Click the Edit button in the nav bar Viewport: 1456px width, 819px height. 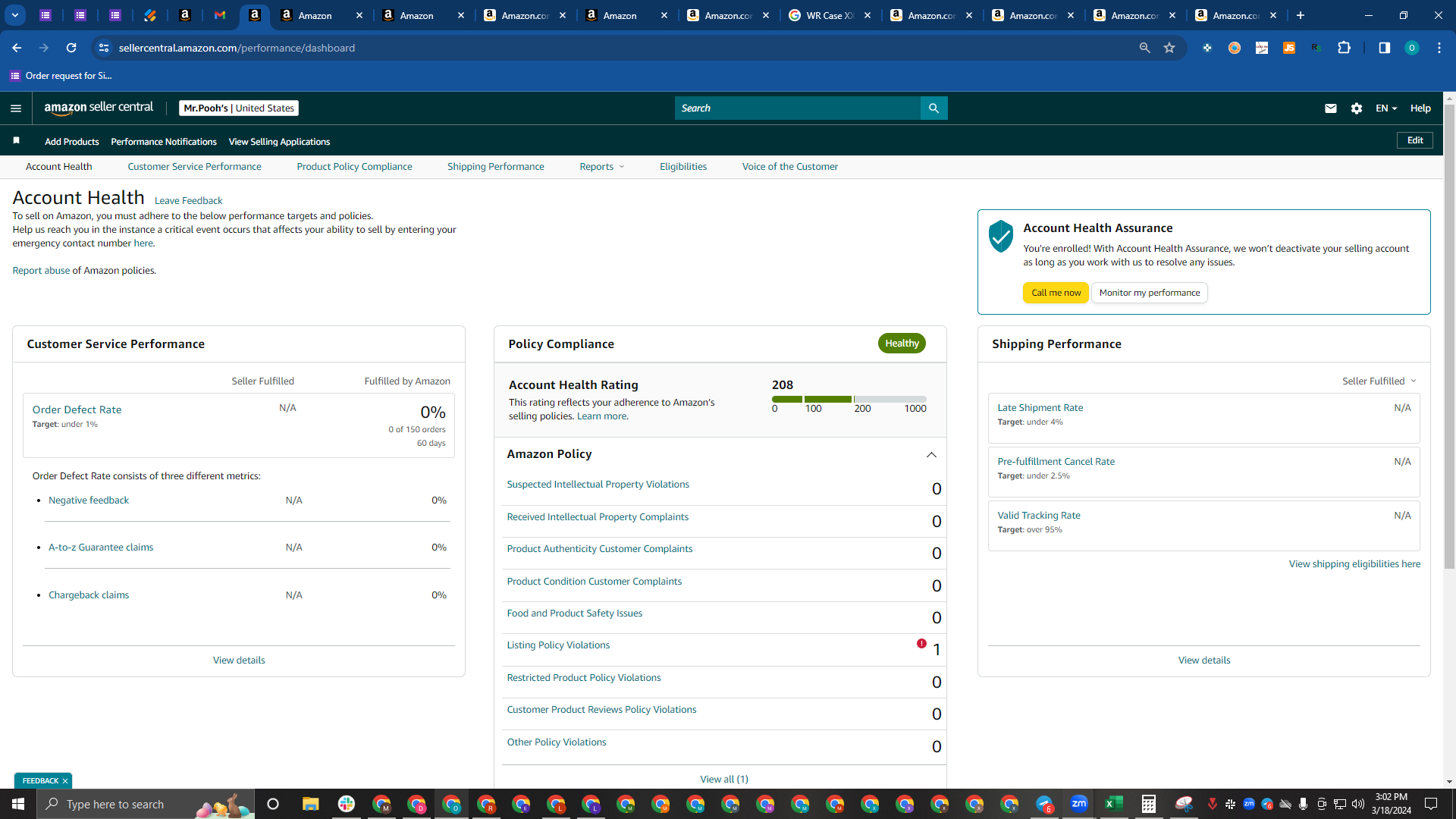click(x=1415, y=140)
